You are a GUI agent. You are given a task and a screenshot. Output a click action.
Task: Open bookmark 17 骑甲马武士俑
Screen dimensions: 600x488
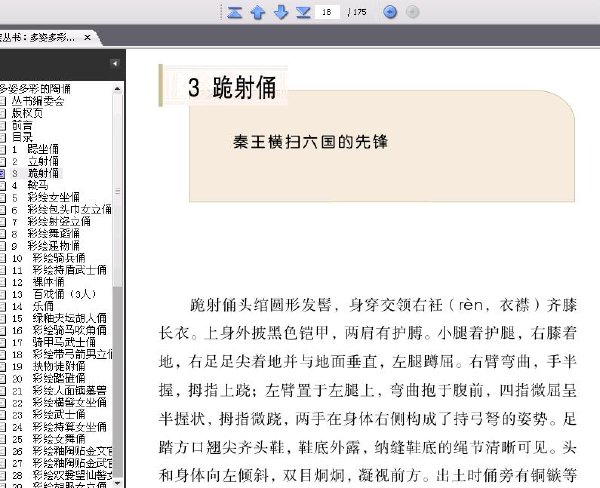point(54,342)
